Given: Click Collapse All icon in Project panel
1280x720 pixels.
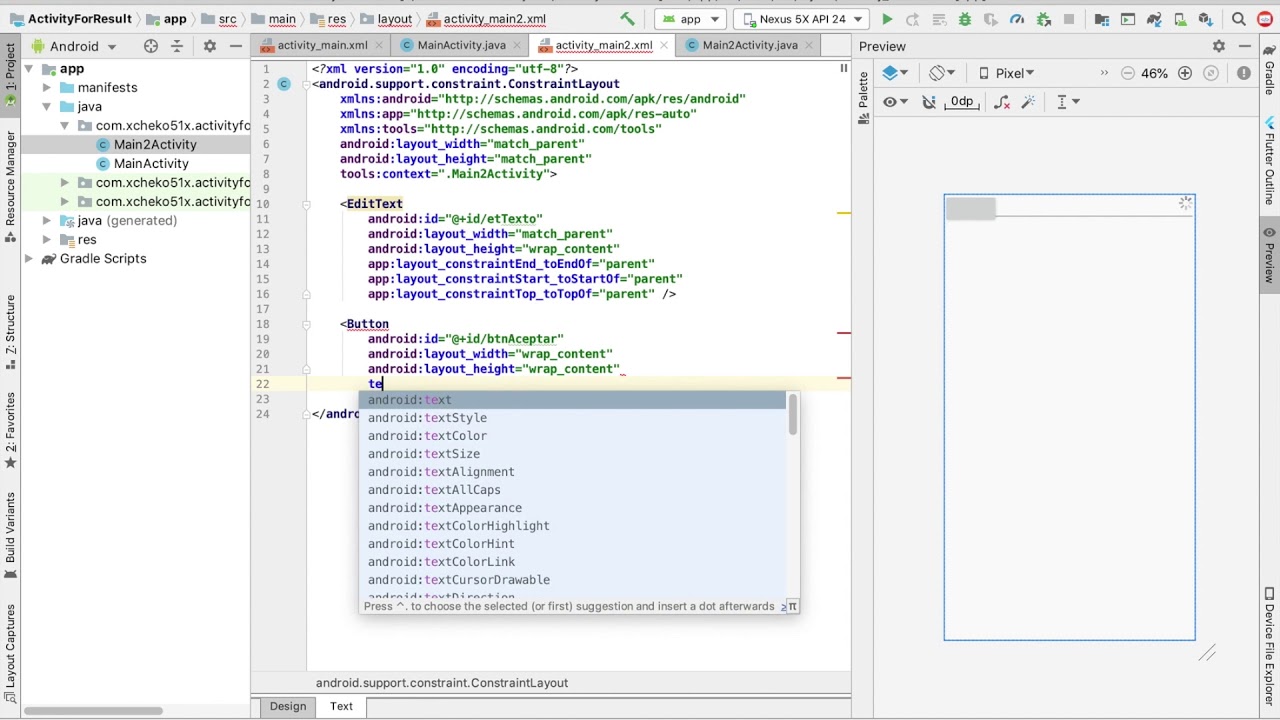Looking at the screenshot, I should pos(177,46).
